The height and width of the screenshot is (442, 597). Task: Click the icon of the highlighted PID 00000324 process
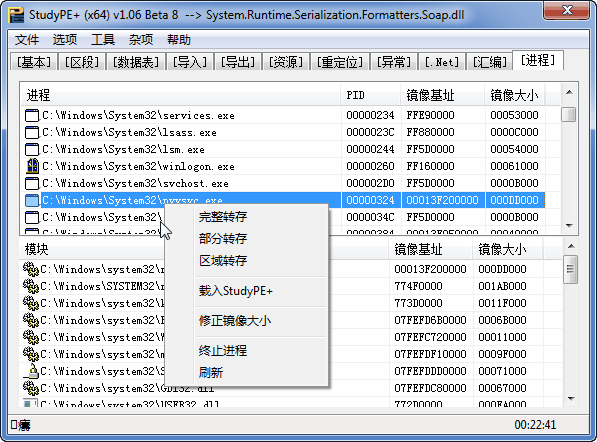[x=32, y=200]
